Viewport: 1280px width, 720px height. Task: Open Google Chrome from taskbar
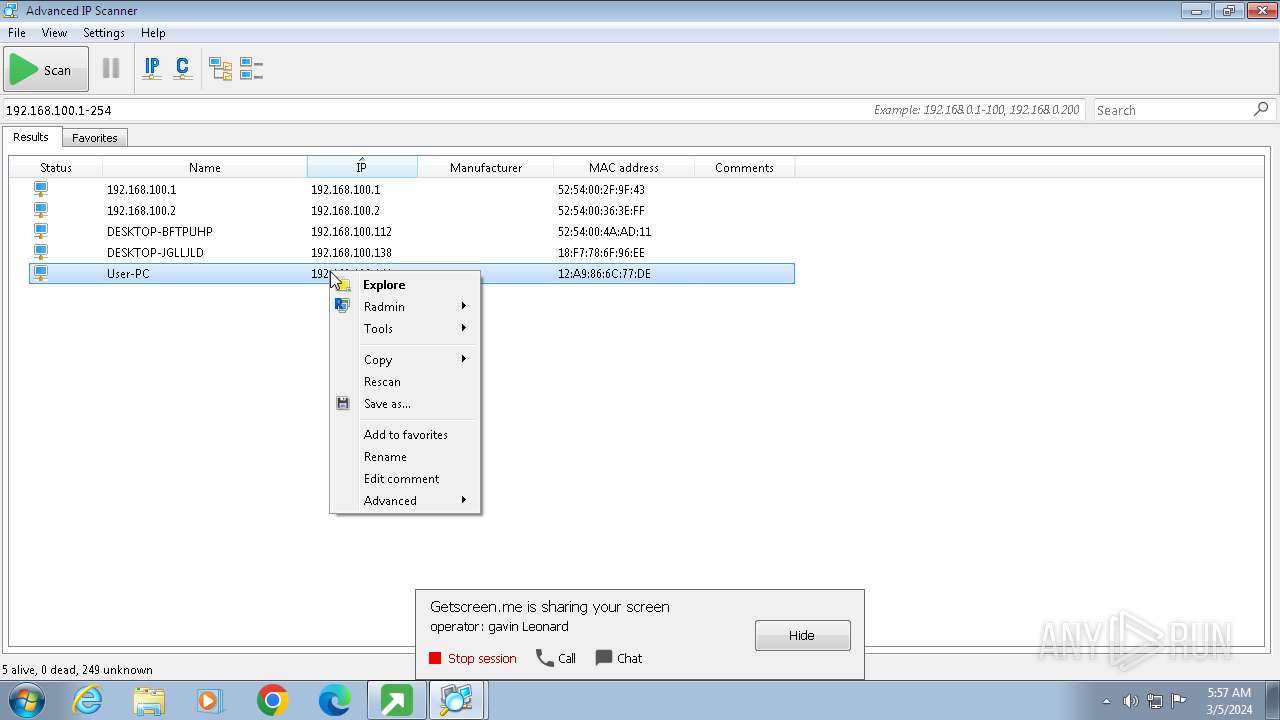point(272,700)
